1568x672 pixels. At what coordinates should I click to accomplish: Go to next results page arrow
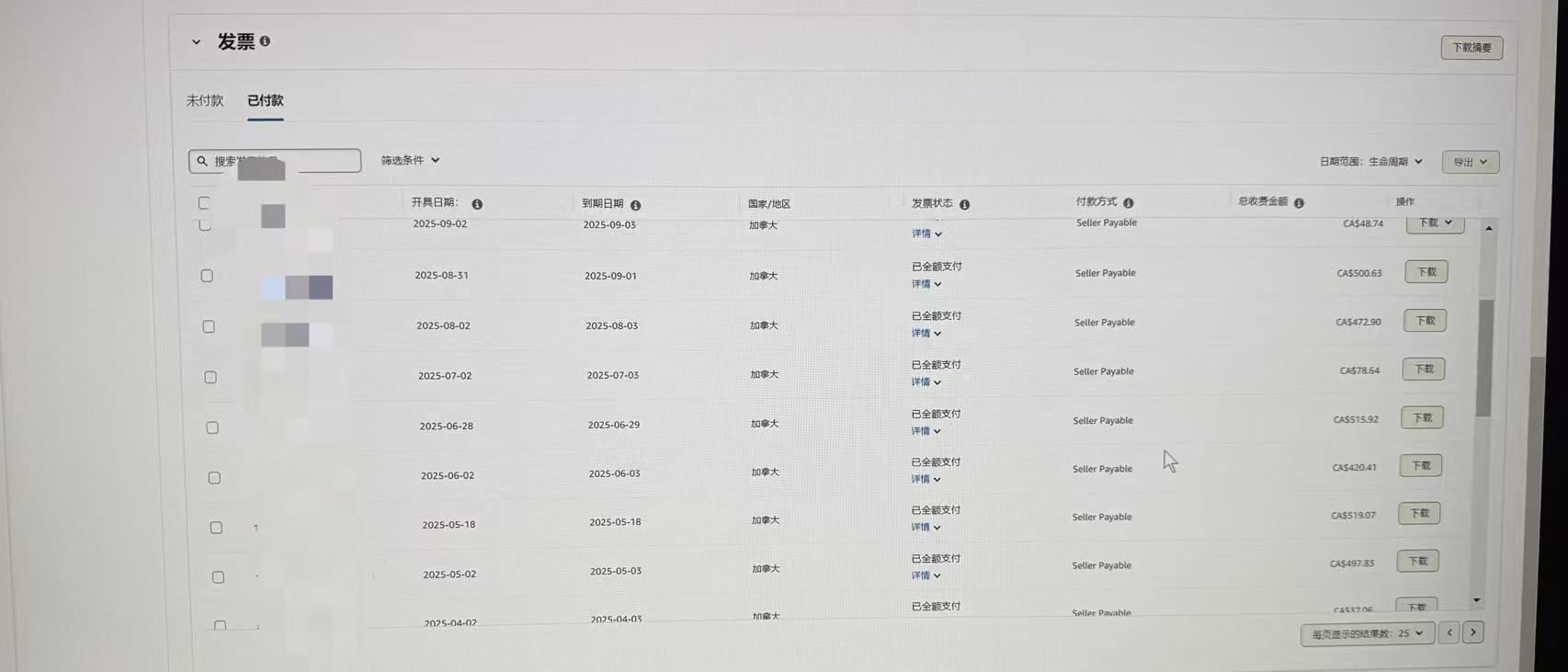pos(1473,632)
